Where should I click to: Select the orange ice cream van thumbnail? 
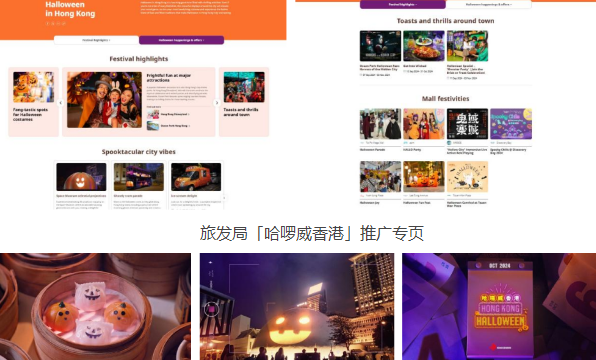pos(196,177)
